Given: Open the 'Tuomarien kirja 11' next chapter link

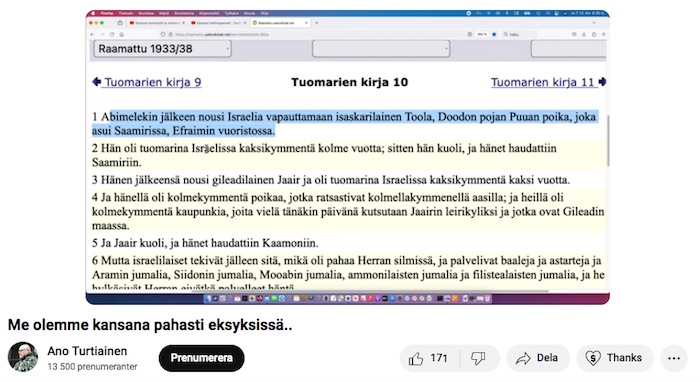Looking at the screenshot, I should click(x=548, y=82).
